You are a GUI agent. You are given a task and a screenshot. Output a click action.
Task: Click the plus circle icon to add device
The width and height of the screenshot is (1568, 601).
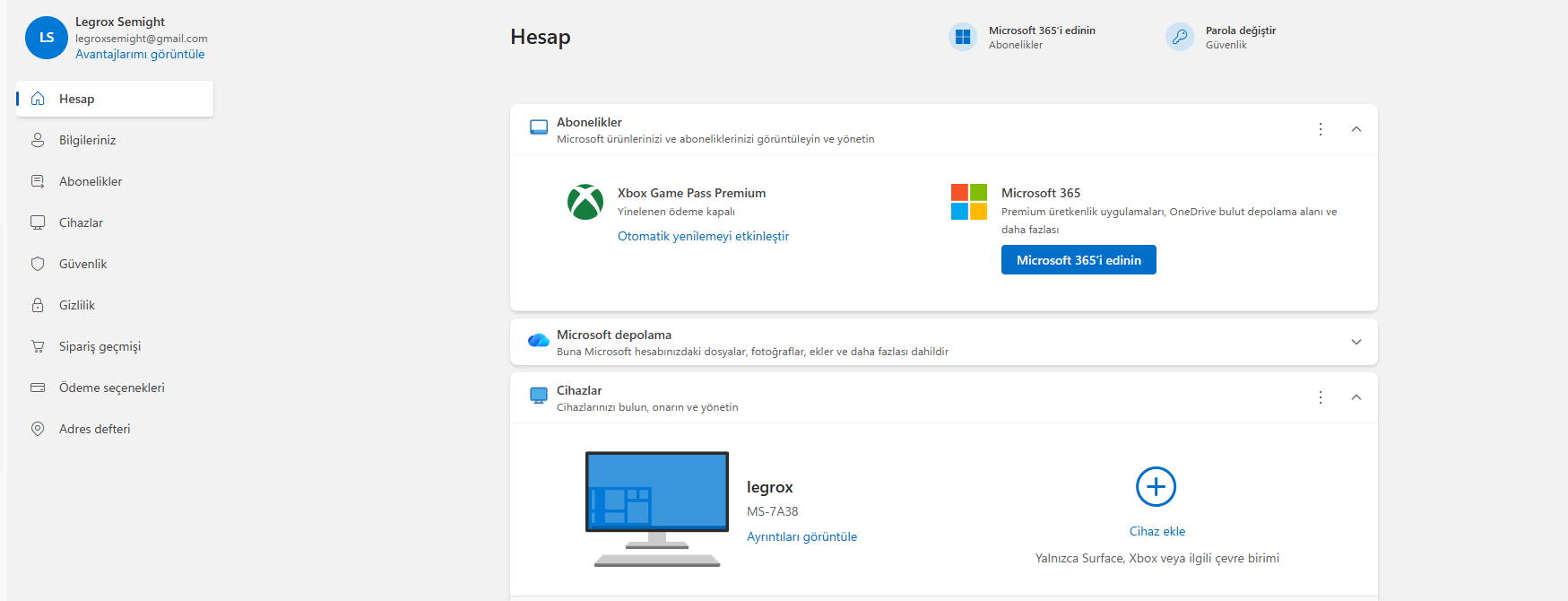point(1157,487)
